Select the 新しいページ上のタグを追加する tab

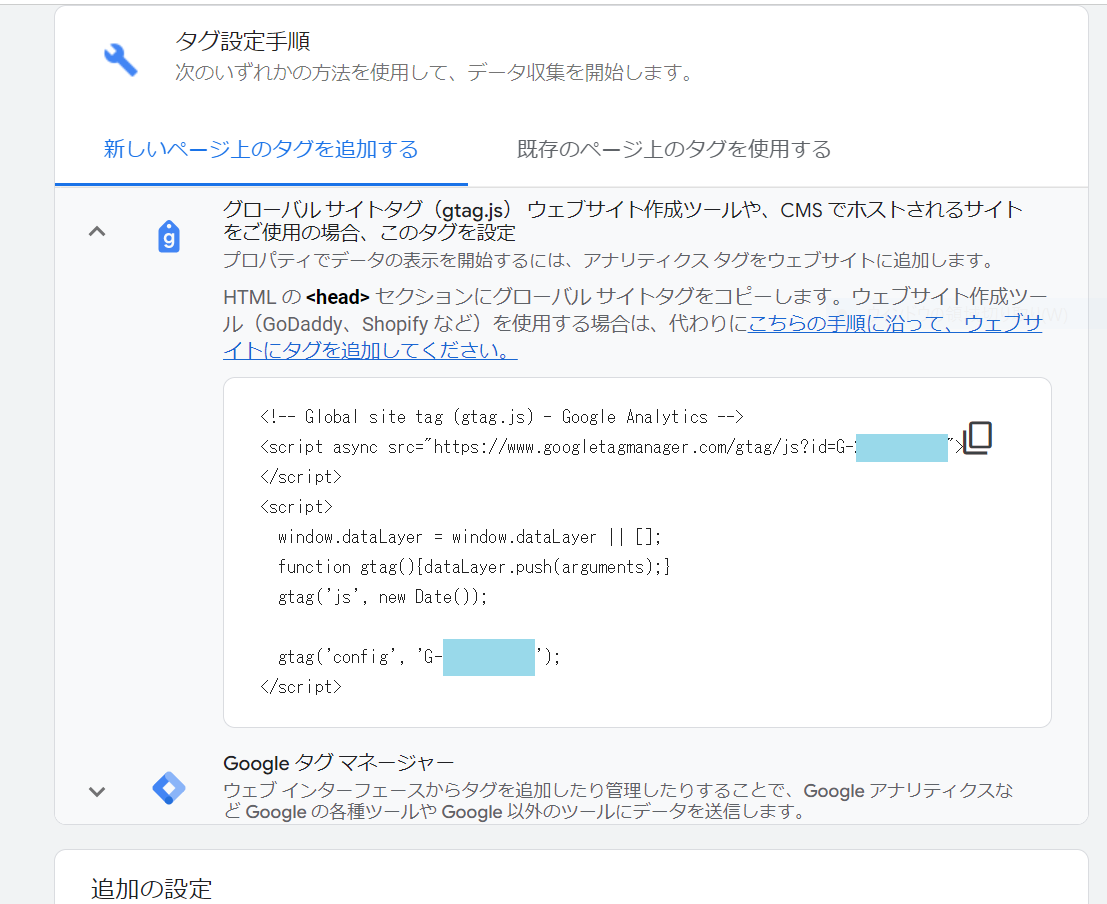[261, 149]
